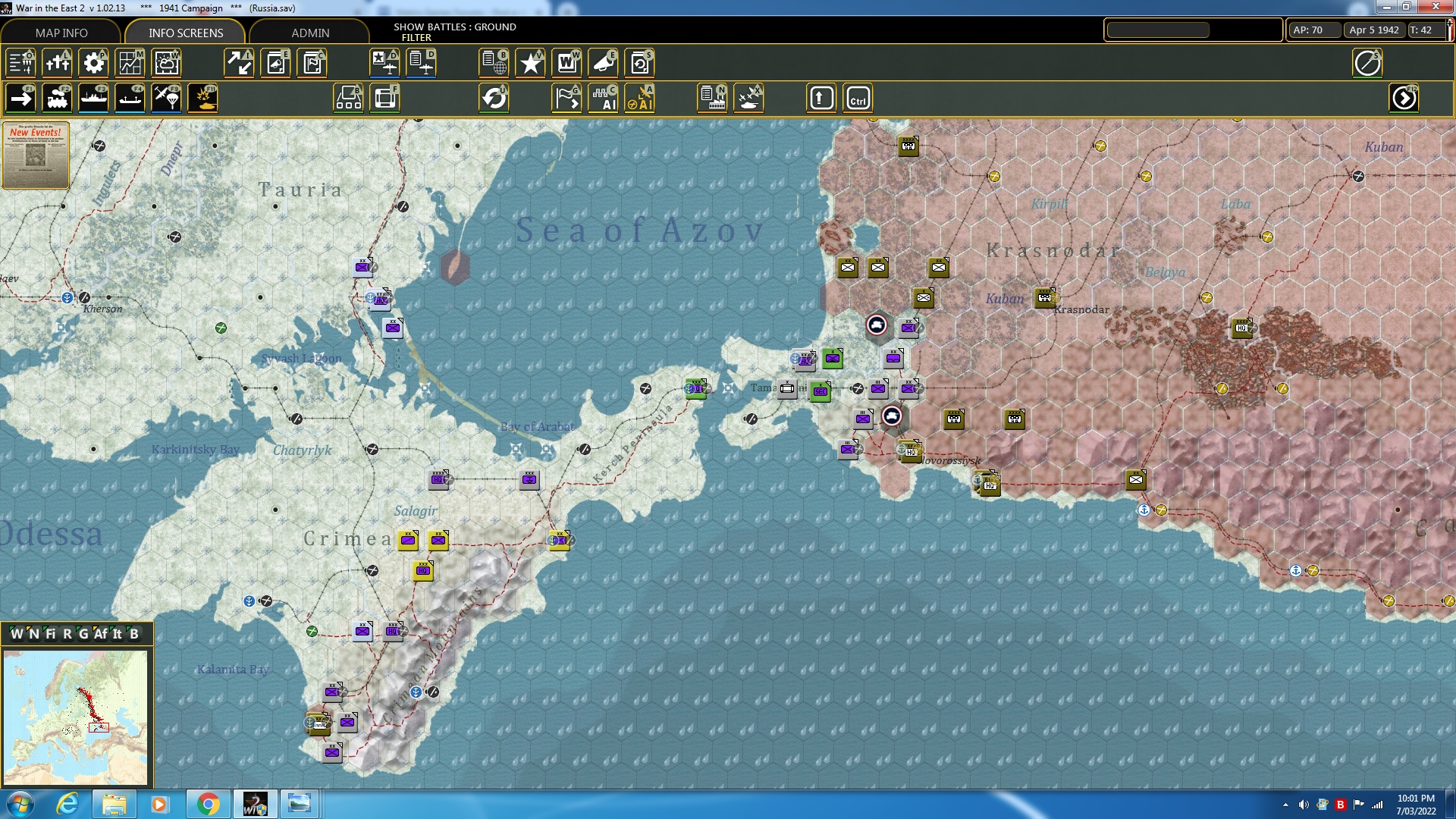Toggle the W nation filter button

coord(17,634)
